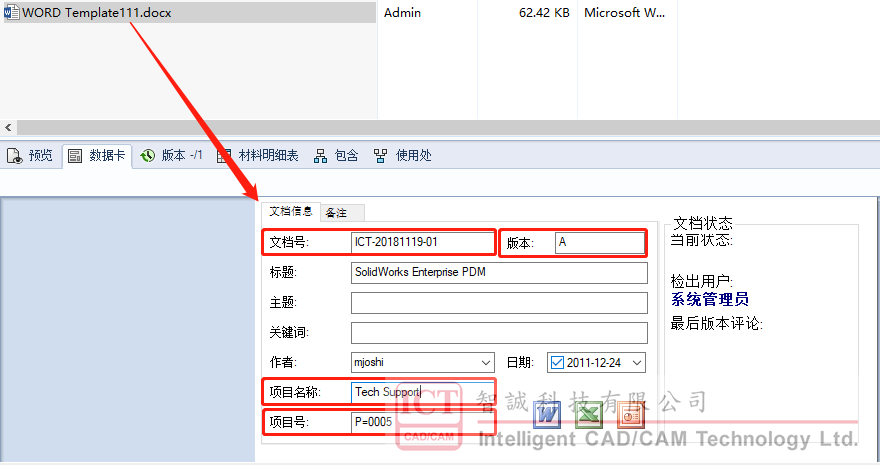
Task: Open the 使用处 where used tab
Action: [403, 155]
